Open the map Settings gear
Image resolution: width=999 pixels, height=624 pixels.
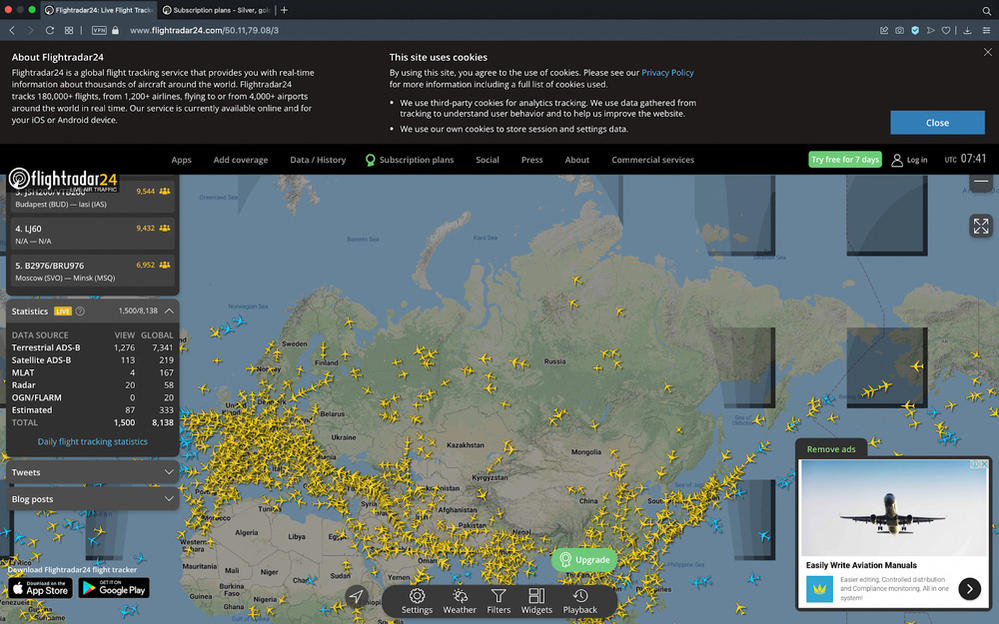pos(417,601)
